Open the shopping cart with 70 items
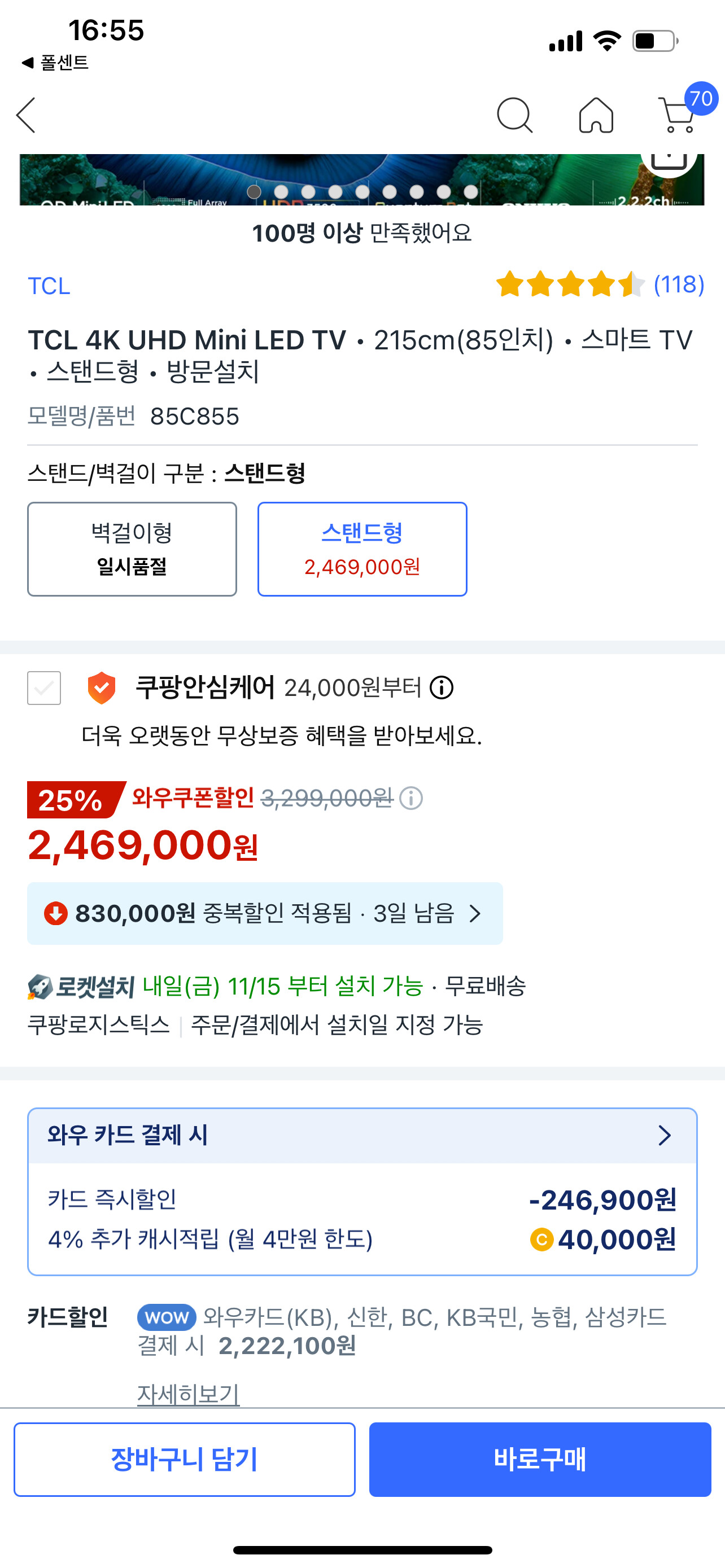The image size is (725, 1568). (678, 115)
